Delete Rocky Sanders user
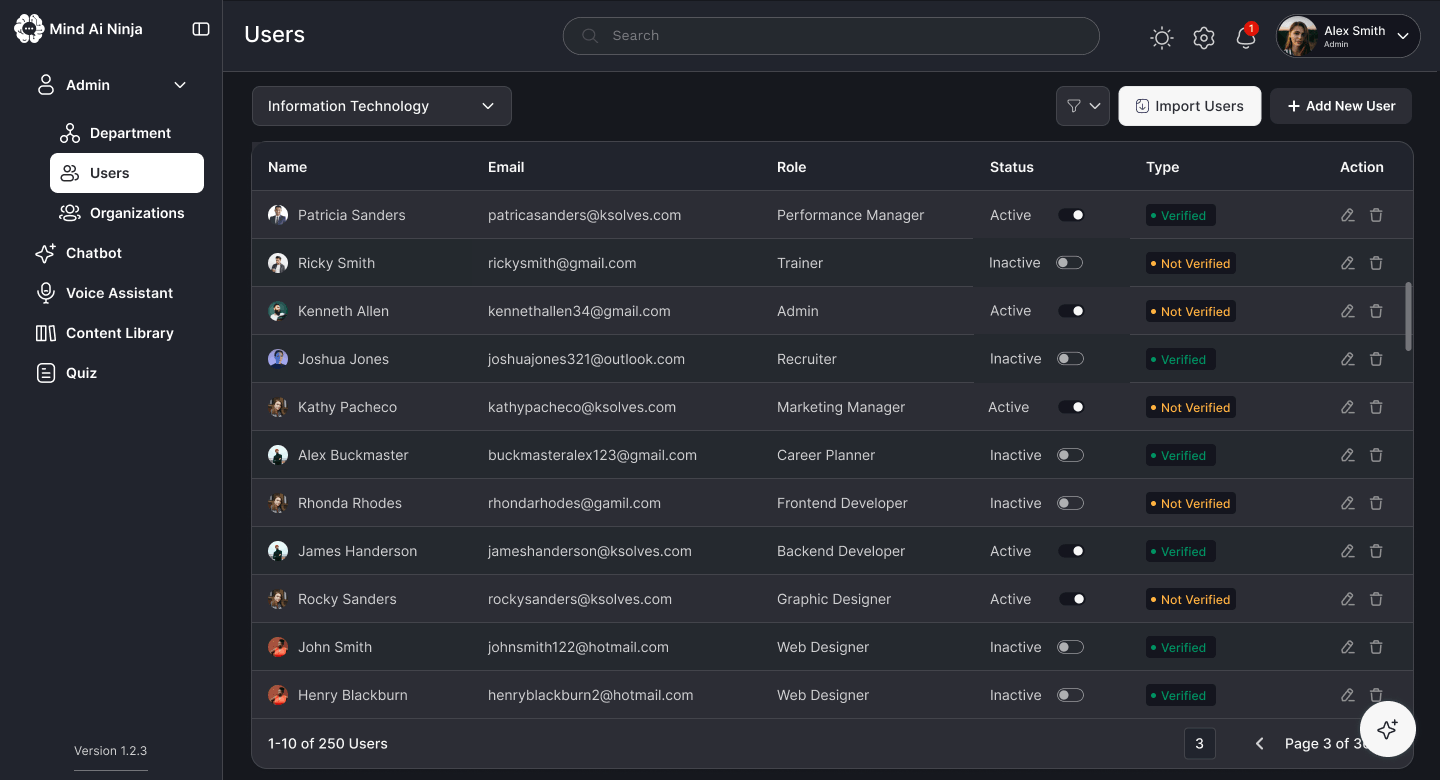 click(x=1376, y=599)
